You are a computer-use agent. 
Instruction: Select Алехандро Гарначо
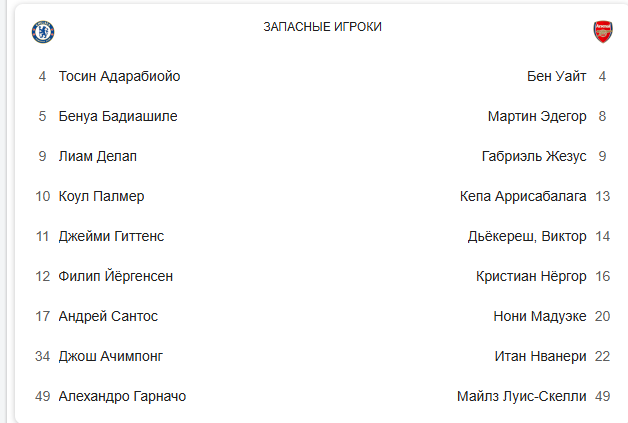[122, 396]
